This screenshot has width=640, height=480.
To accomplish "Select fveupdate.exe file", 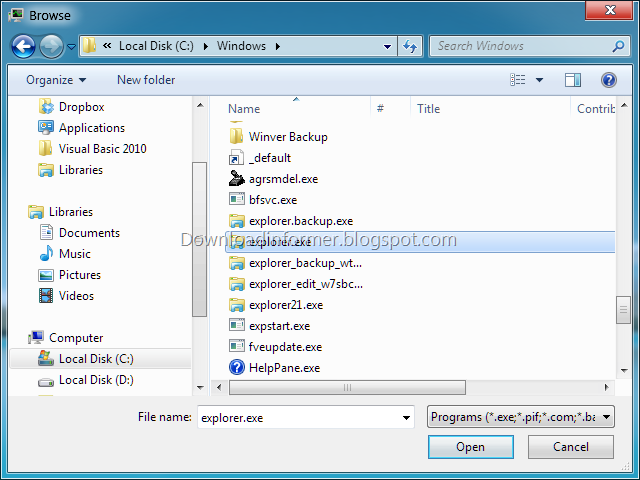I will [276, 347].
